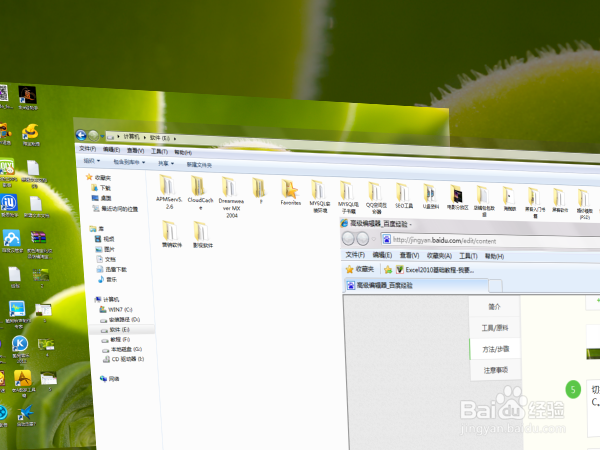Select WIN7 (C:) drive in navigation pane

click(x=116, y=310)
